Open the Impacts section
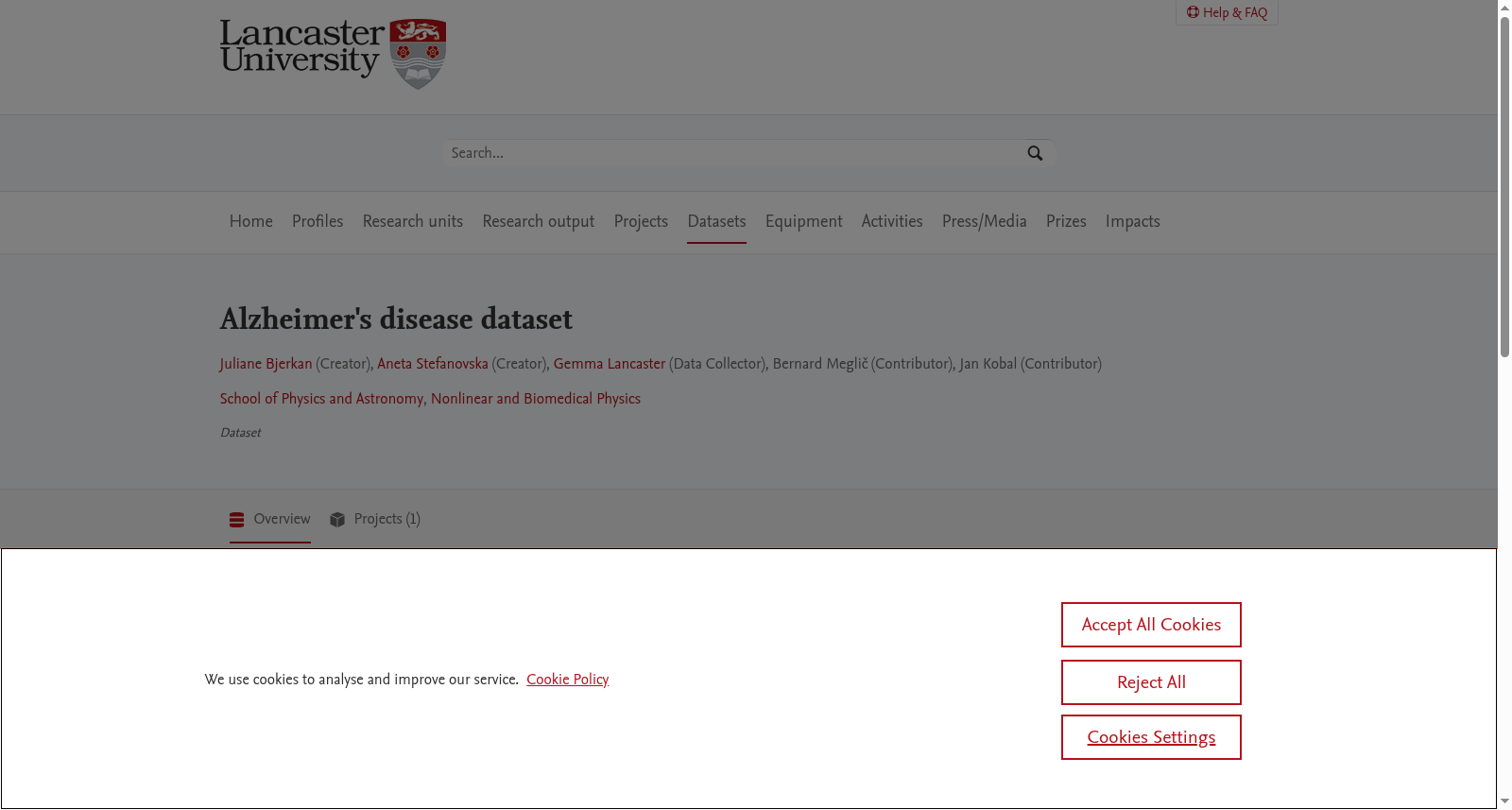The width and height of the screenshot is (1512, 810). click(1133, 221)
